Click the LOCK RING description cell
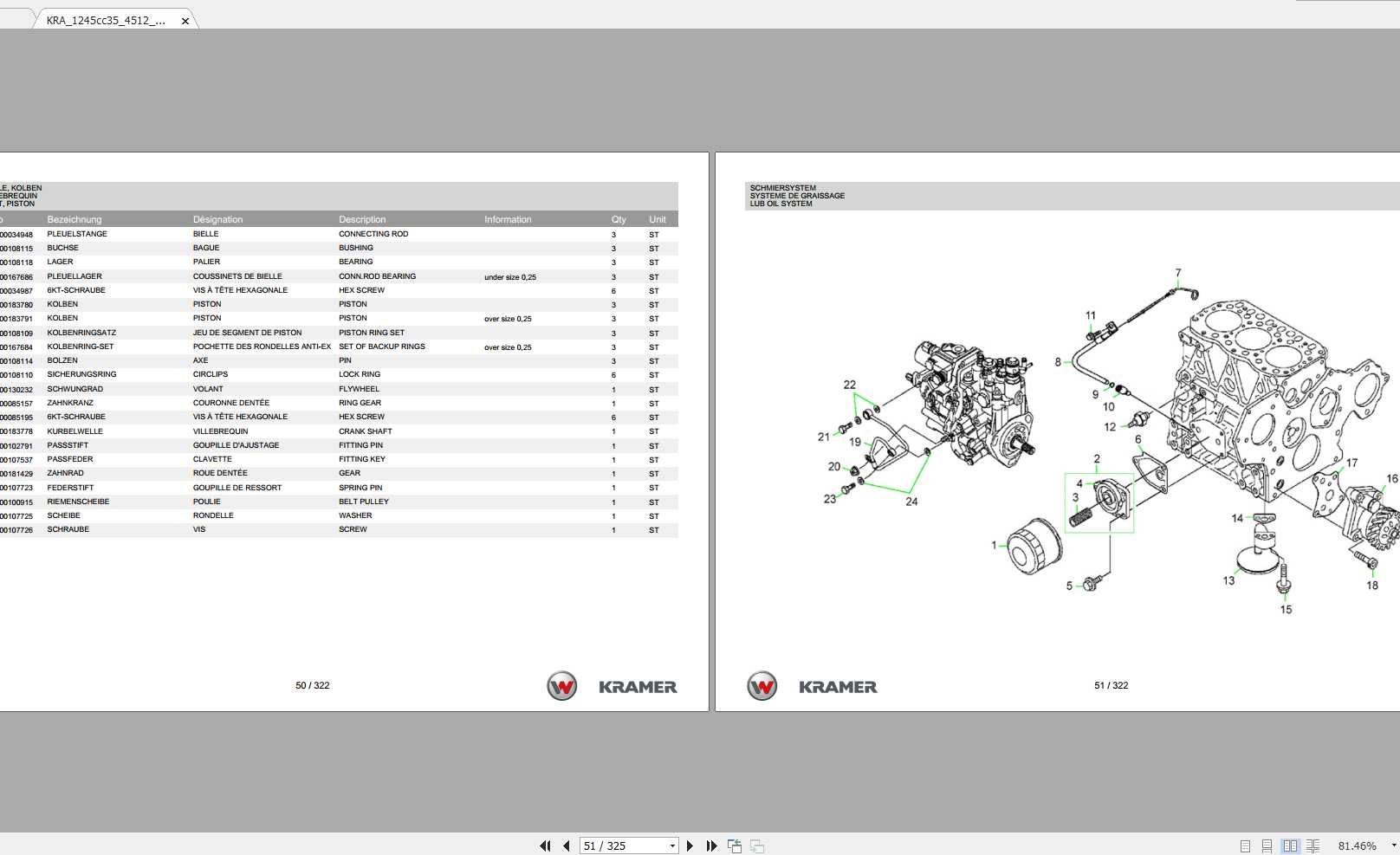 [360, 374]
